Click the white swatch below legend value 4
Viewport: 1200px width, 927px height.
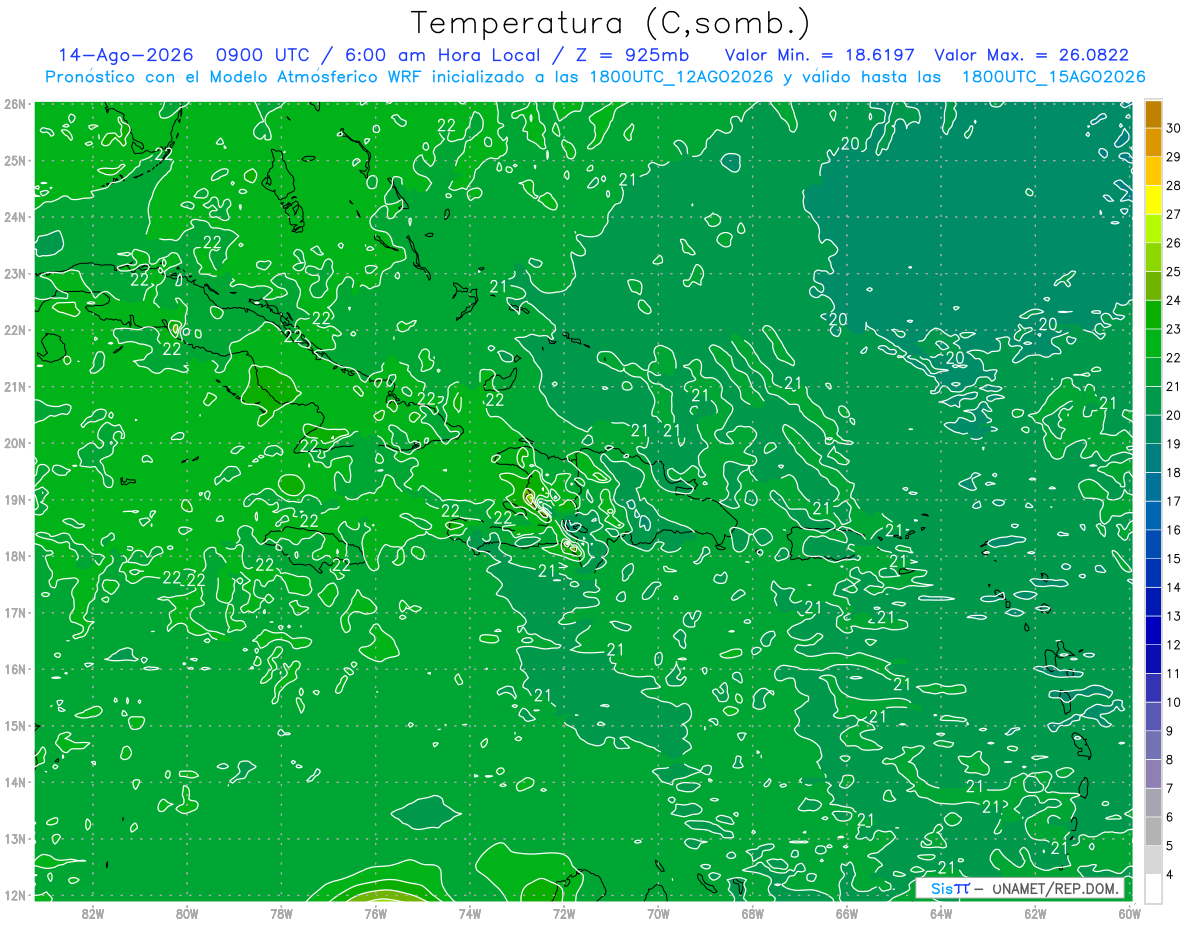[x=1153, y=888]
